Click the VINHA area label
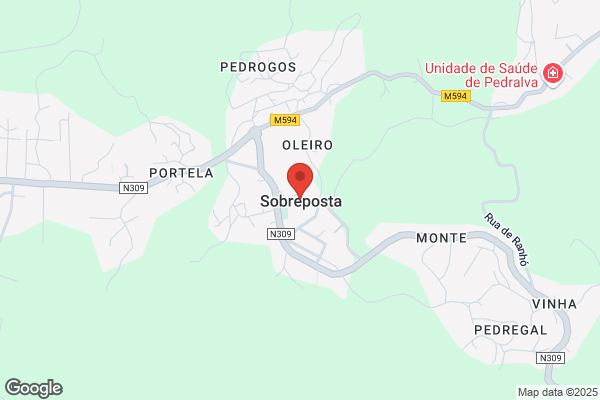600x400 pixels. (x=554, y=304)
